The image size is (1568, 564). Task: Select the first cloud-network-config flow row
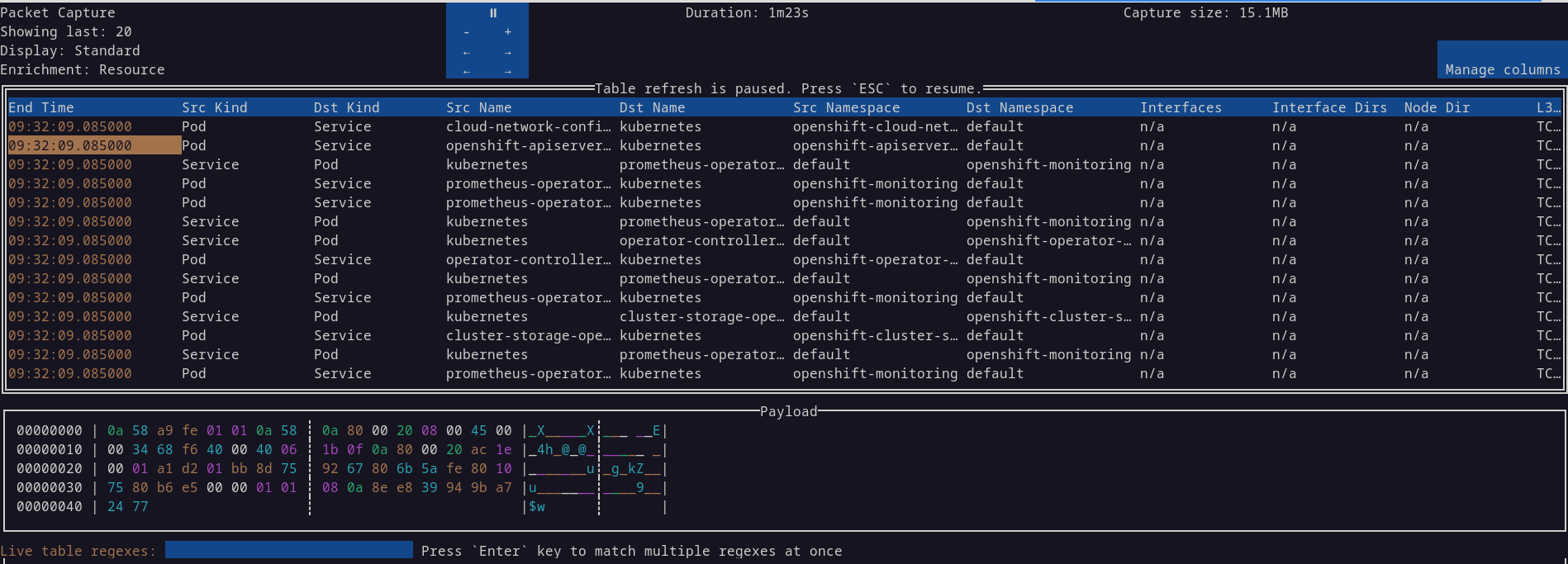pos(528,126)
